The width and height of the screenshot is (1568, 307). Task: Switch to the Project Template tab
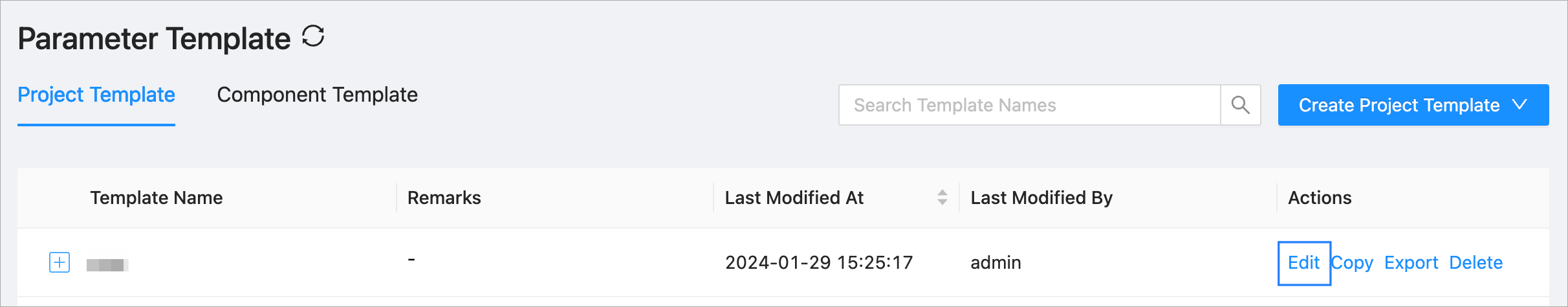(96, 95)
